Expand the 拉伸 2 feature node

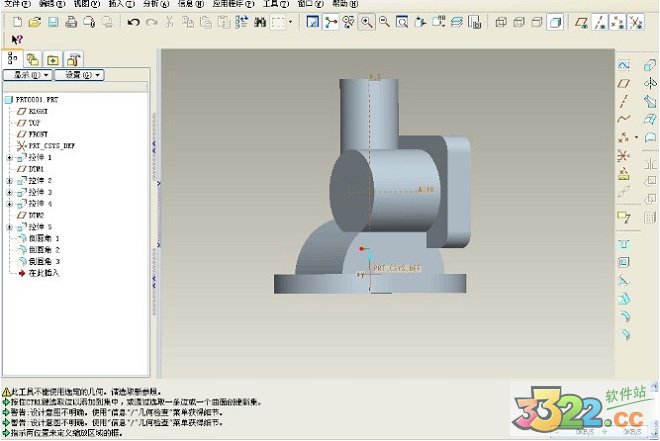pyautogui.click(x=9, y=181)
